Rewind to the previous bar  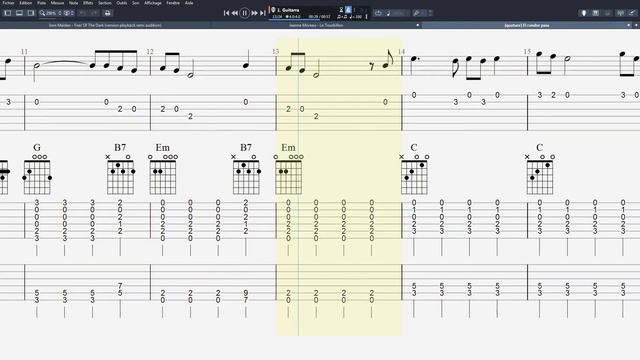coord(235,13)
